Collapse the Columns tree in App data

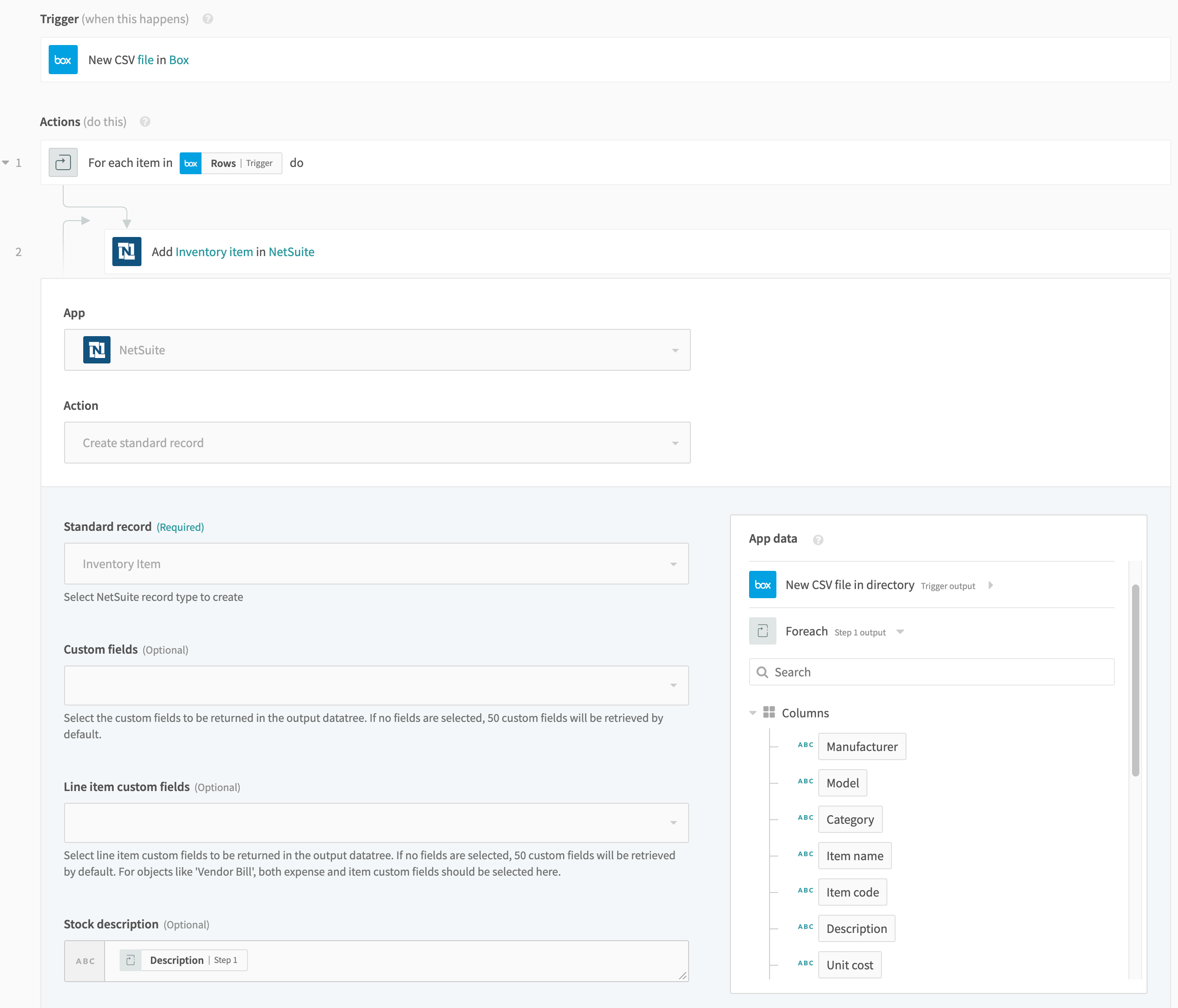click(x=753, y=713)
